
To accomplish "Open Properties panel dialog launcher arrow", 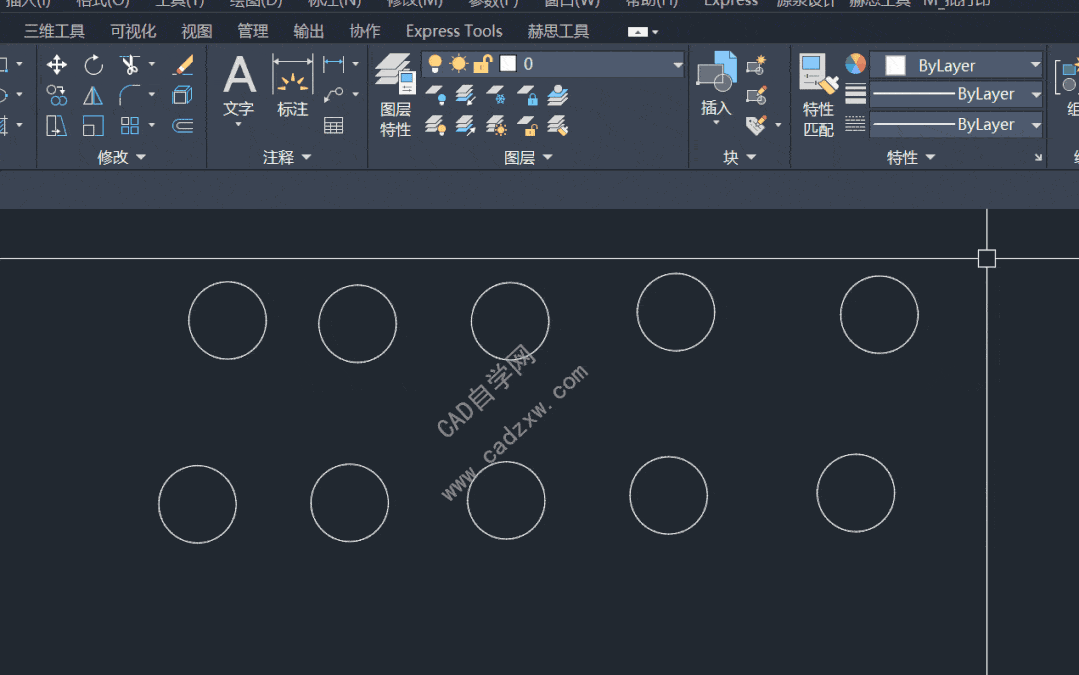I will point(1038,158).
